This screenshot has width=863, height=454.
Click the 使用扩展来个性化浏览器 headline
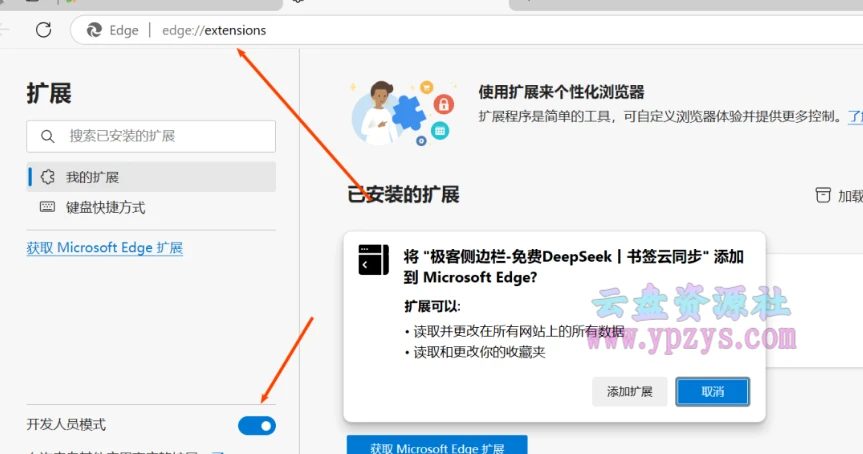[561, 92]
